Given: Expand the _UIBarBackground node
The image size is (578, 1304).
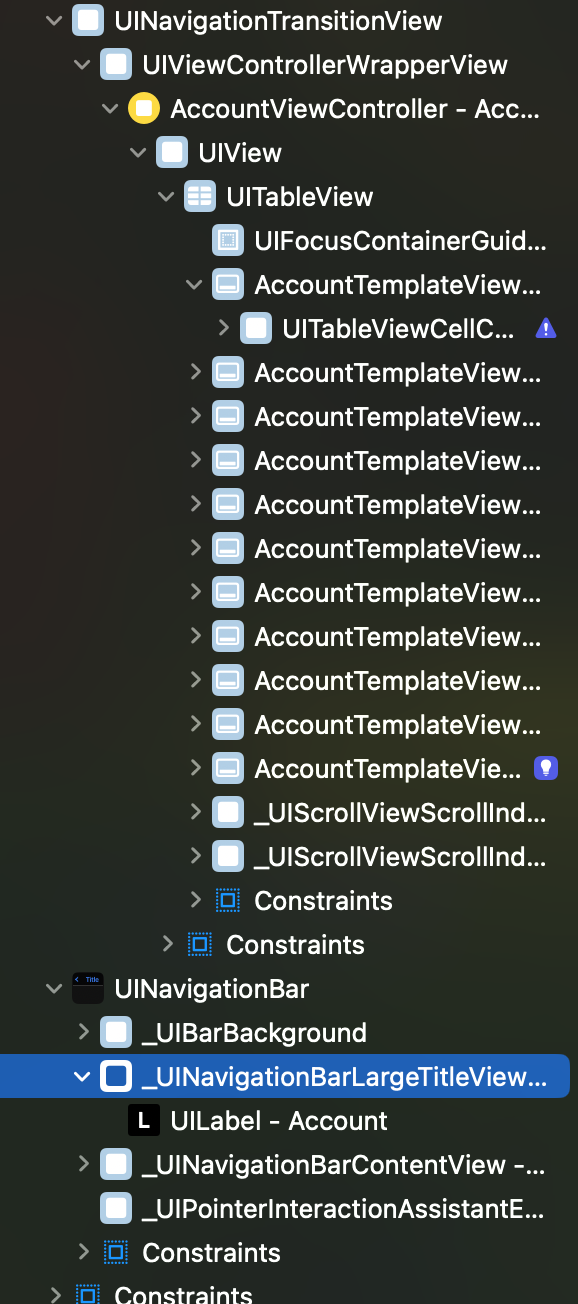Looking at the screenshot, I should (x=83, y=1032).
